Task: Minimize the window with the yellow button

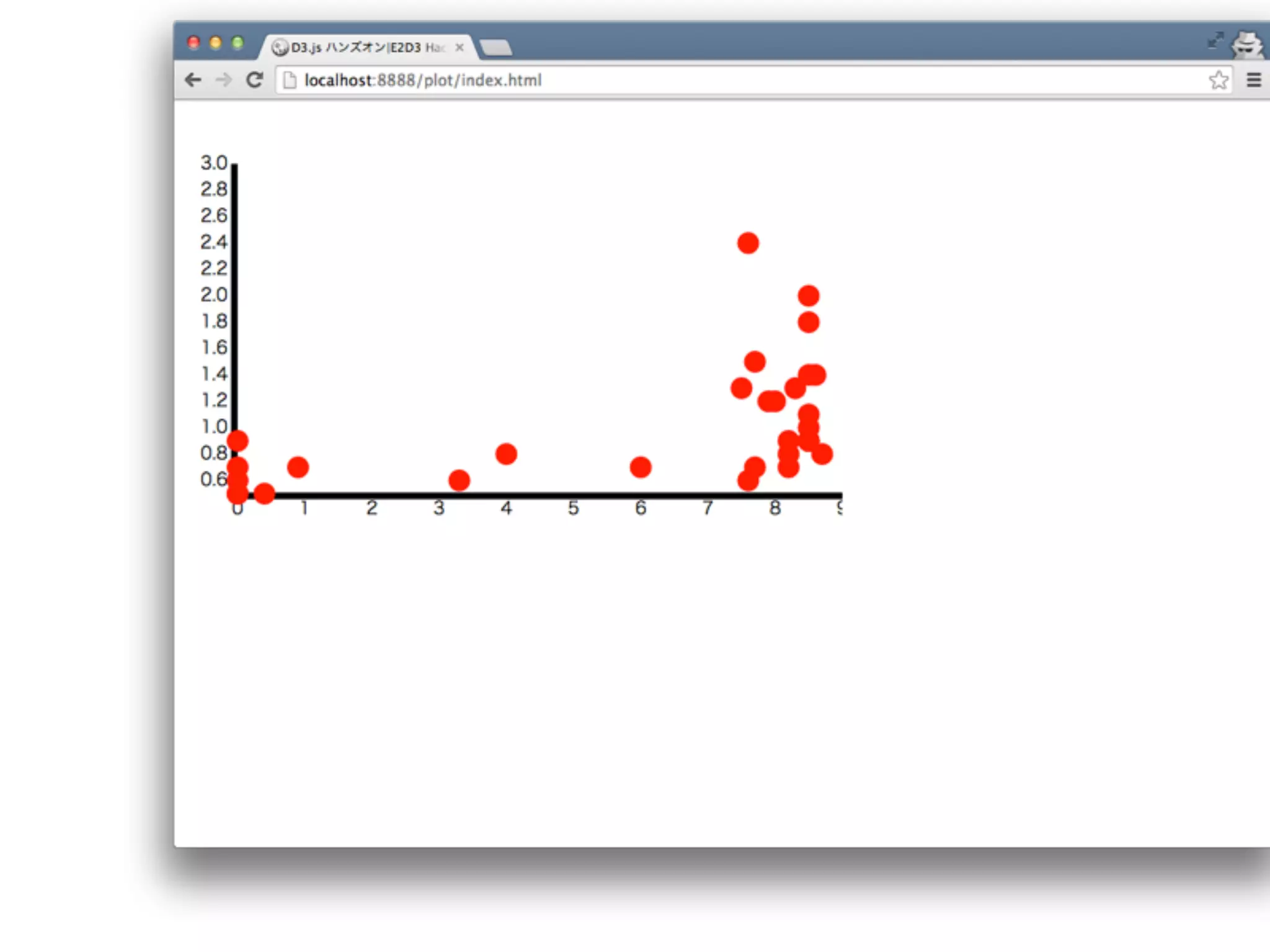Action: click(x=215, y=42)
